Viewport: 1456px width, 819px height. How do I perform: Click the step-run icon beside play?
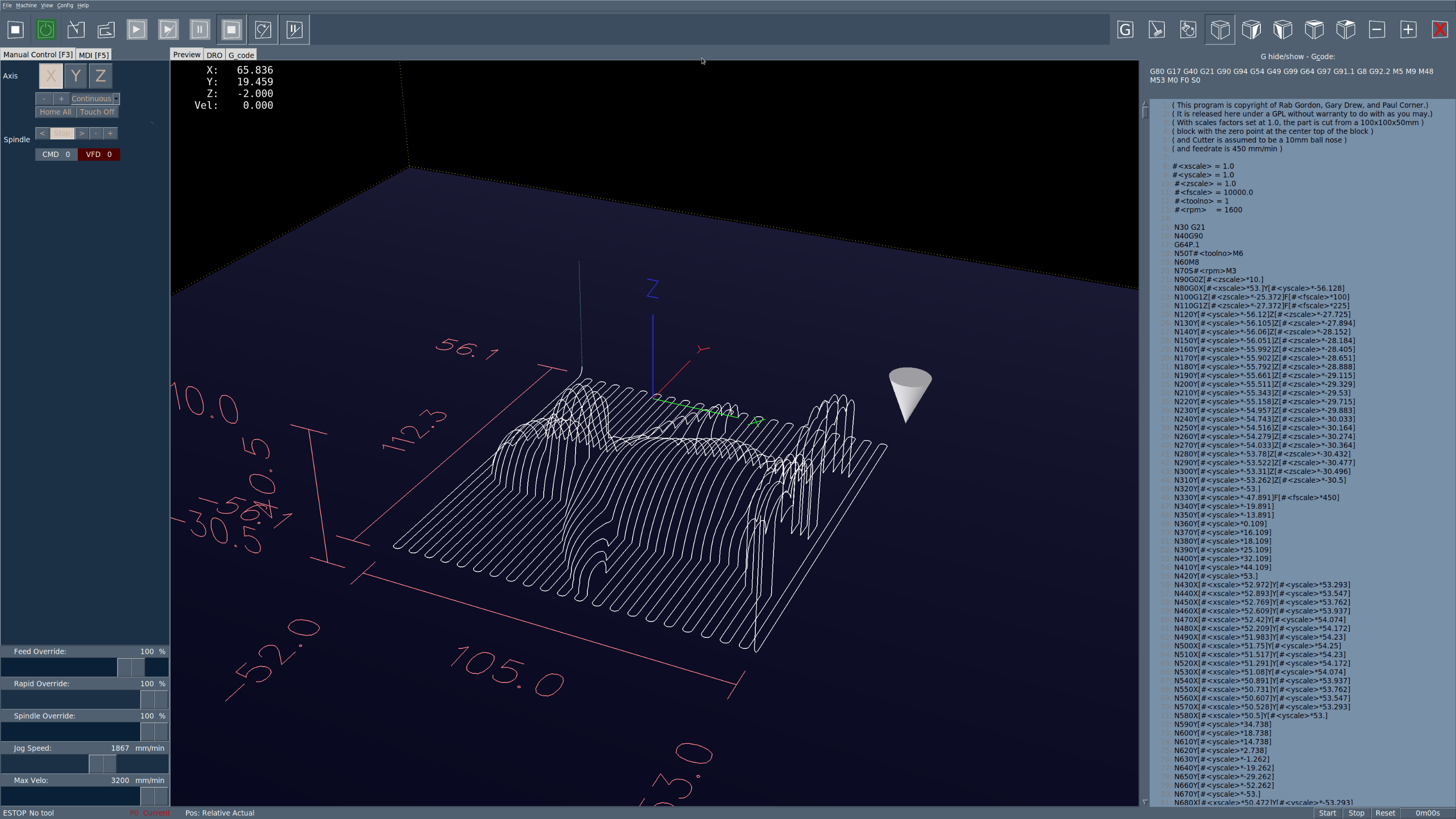click(168, 30)
